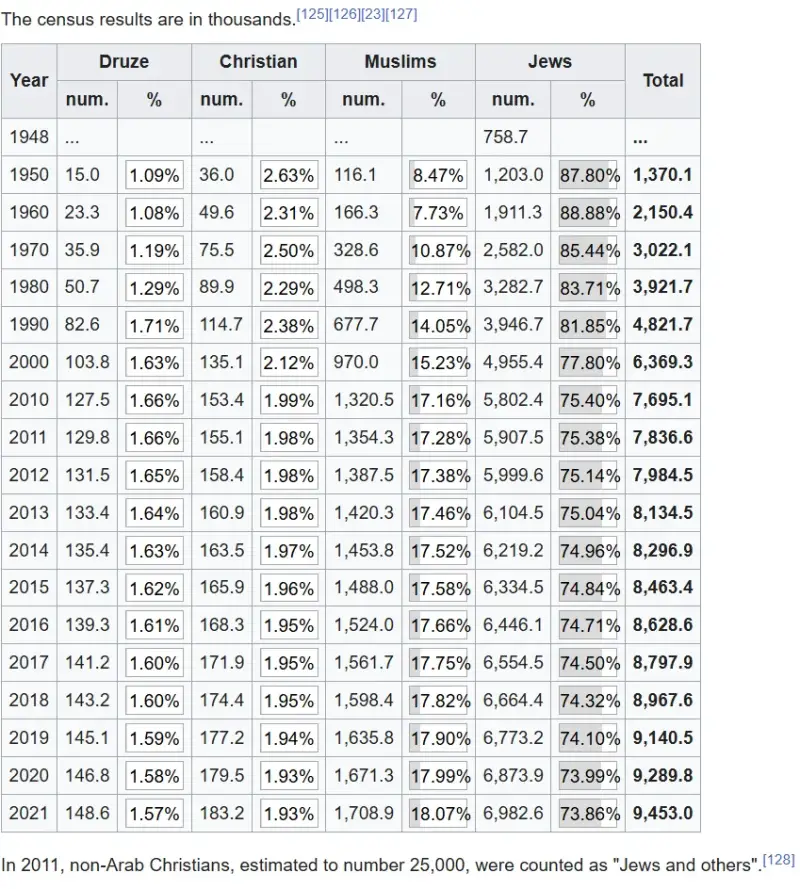This screenshot has width=800, height=889.
Task: Select the Muslims column header
Action: (x=400, y=62)
